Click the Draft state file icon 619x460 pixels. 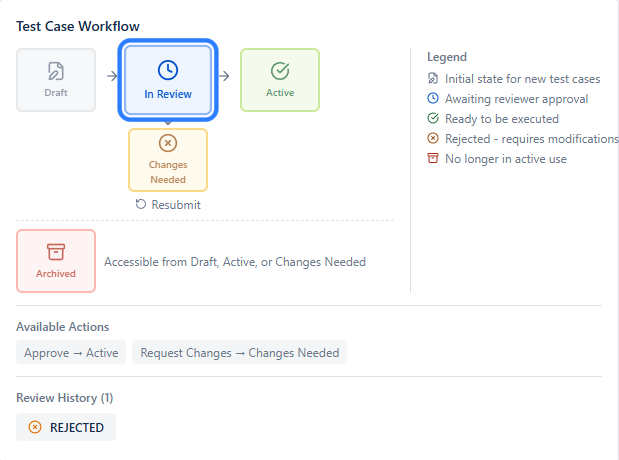pos(56,70)
